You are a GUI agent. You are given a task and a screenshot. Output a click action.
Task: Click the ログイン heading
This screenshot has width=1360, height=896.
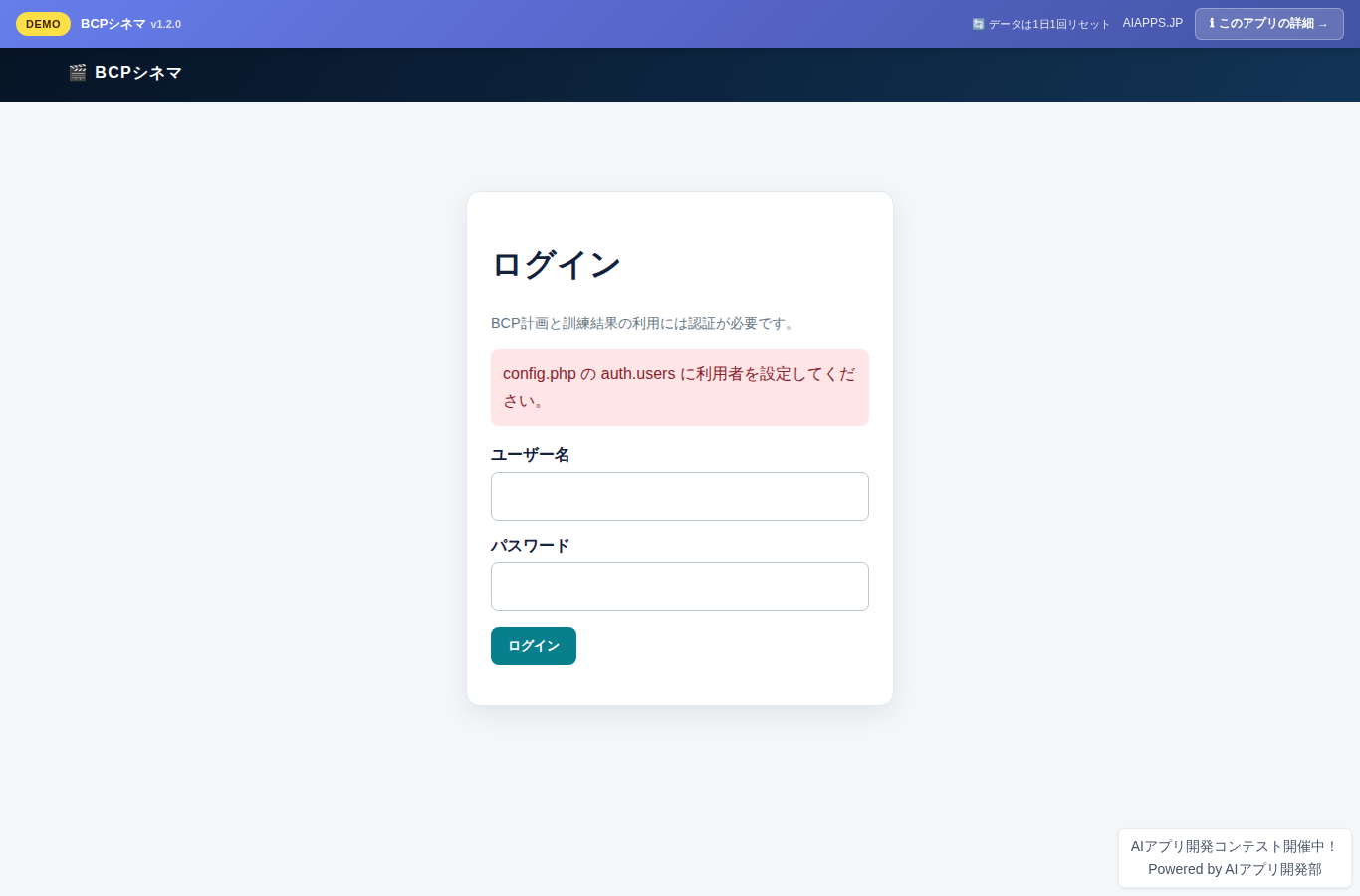coord(557,265)
